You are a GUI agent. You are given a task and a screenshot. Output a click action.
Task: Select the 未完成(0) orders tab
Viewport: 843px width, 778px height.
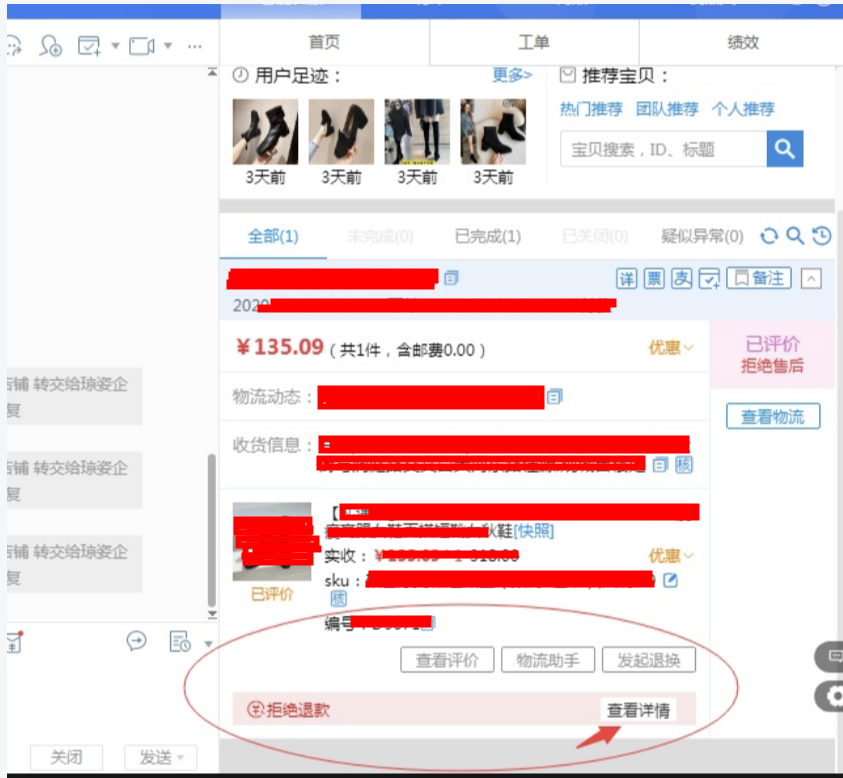(380, 236)
